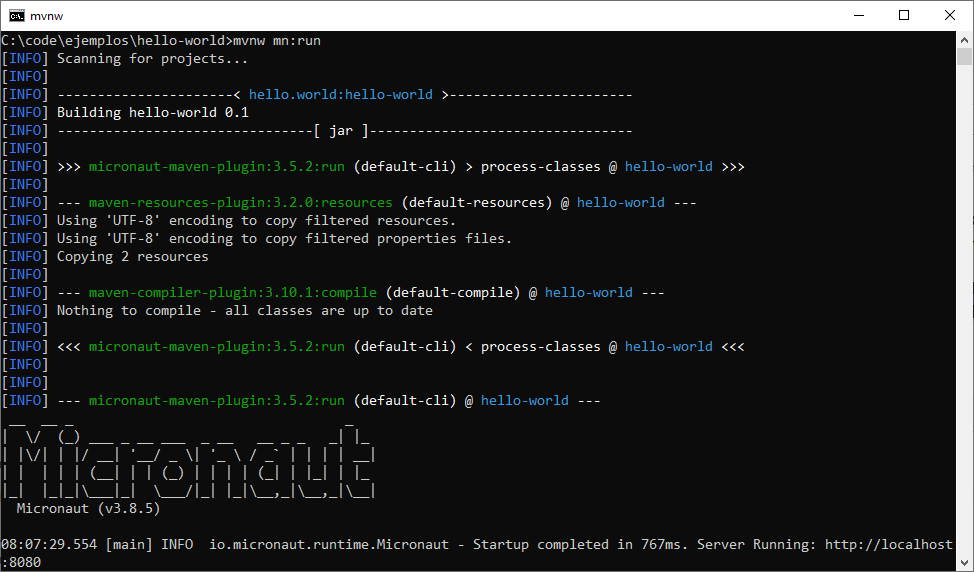974x572 pixels.
Task: Click the mvnw mn:run command text
Action: click(277, 40)
